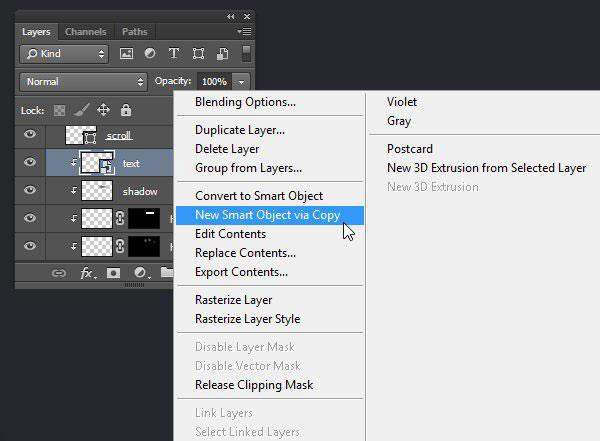Click the lock all padlock icon
Viewport: 600px width, 441px height.
tap(125, 110)
